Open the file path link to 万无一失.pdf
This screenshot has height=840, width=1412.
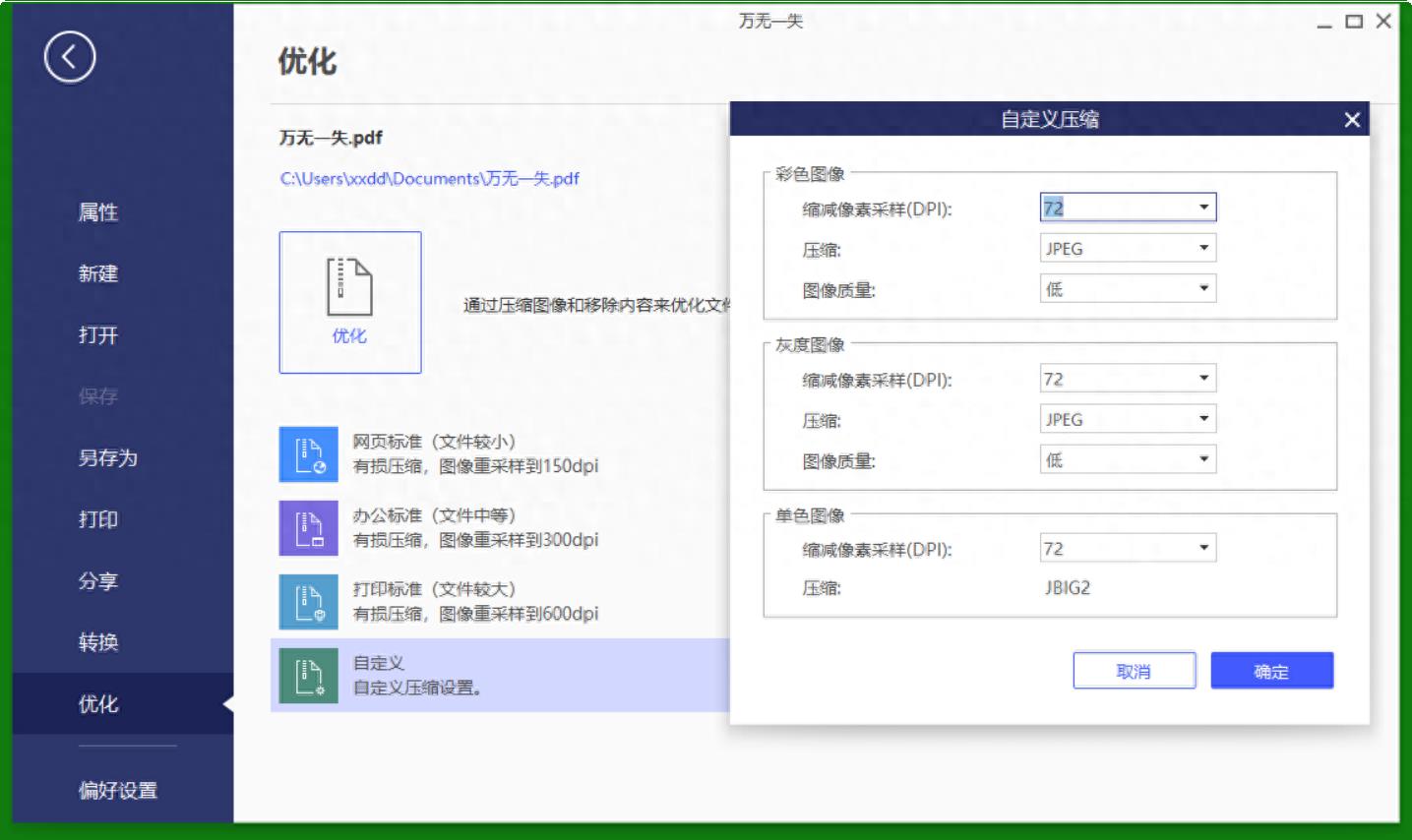(x=430, y=179)
